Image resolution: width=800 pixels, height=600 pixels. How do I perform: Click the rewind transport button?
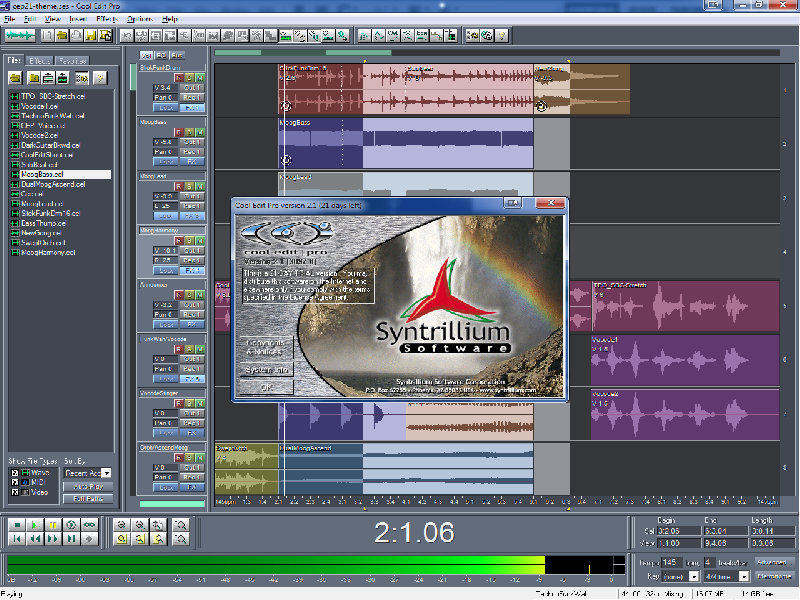35,538
